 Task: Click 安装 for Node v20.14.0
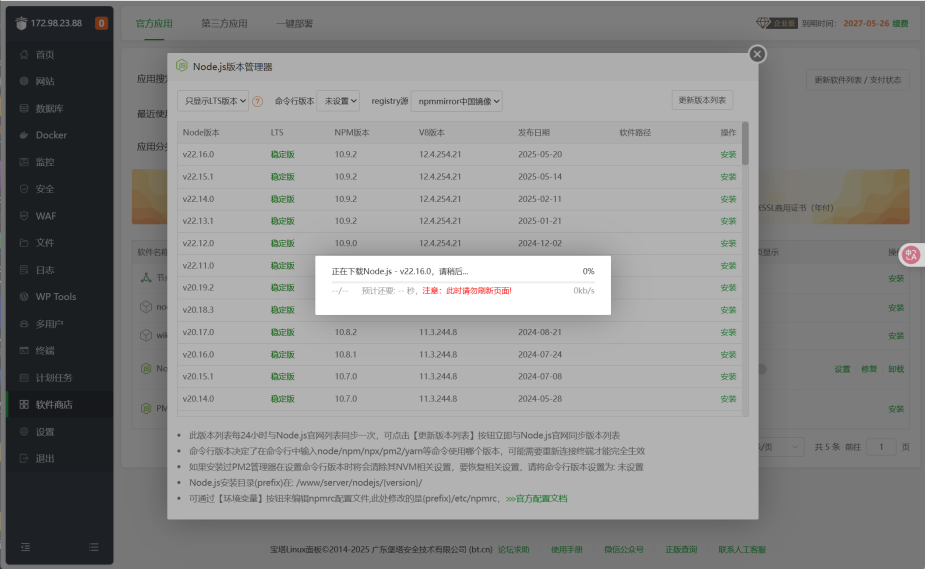click(728, 399)
